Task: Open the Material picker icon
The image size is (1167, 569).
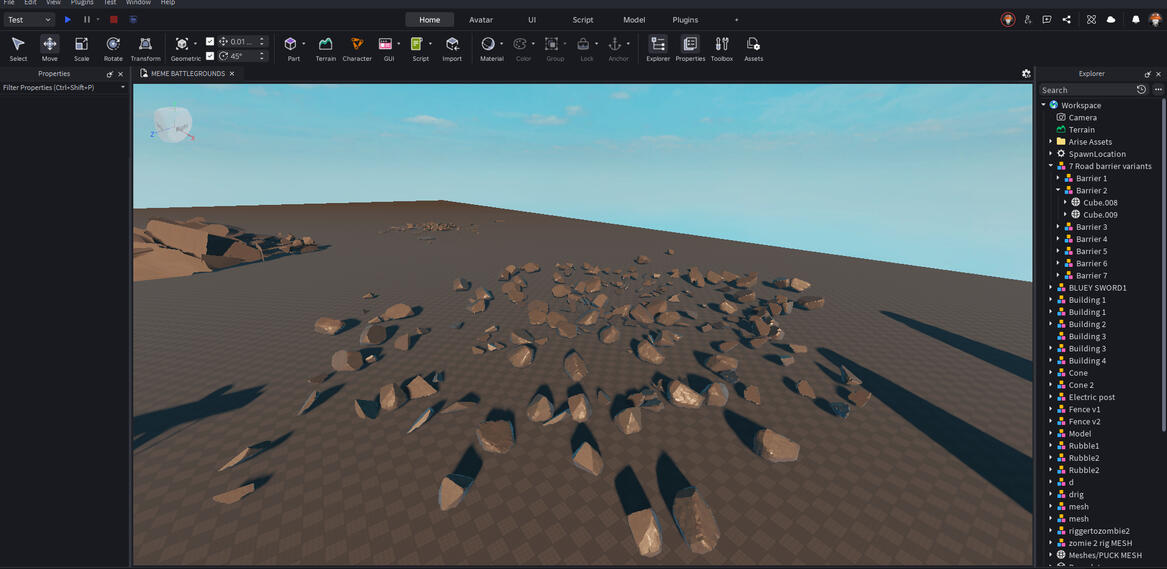Action: [x=488, y=45]
